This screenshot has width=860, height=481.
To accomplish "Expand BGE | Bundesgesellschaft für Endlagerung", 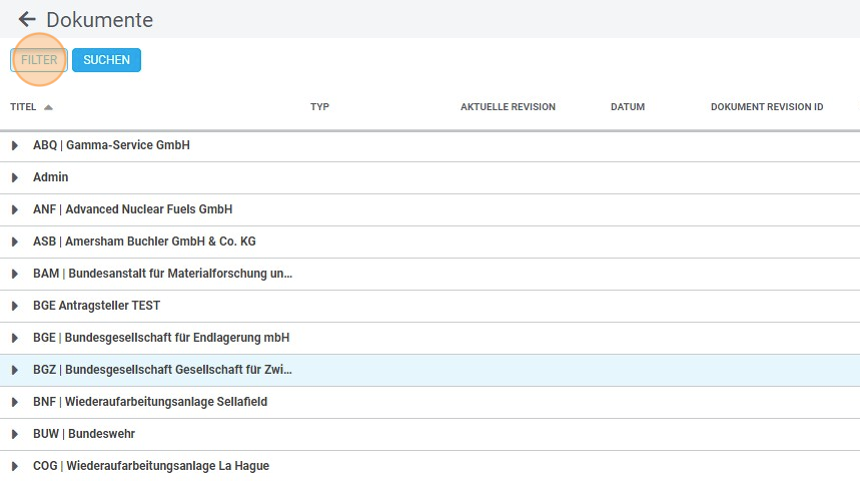I will [x=15, y=338].
